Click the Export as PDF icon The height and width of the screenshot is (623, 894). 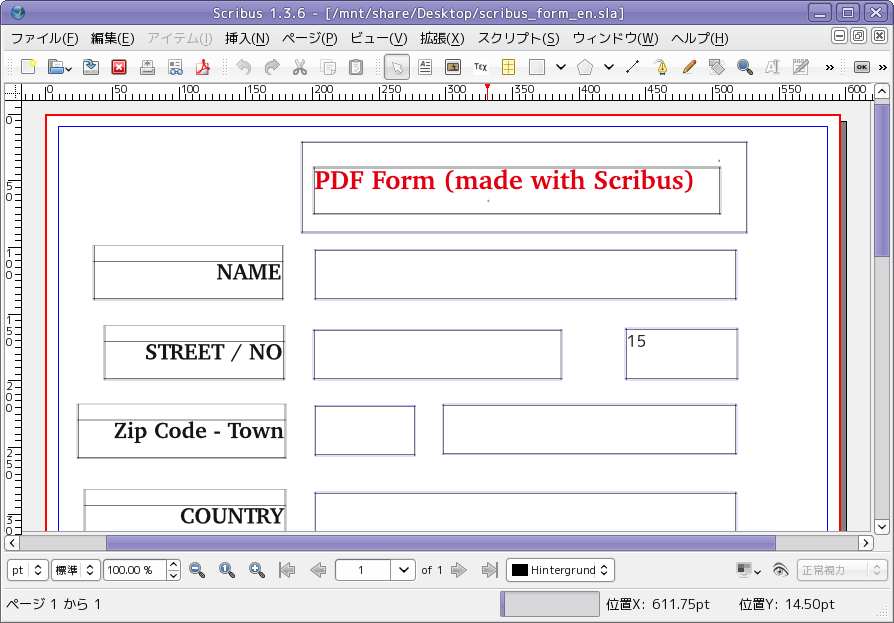coord(202,67)
